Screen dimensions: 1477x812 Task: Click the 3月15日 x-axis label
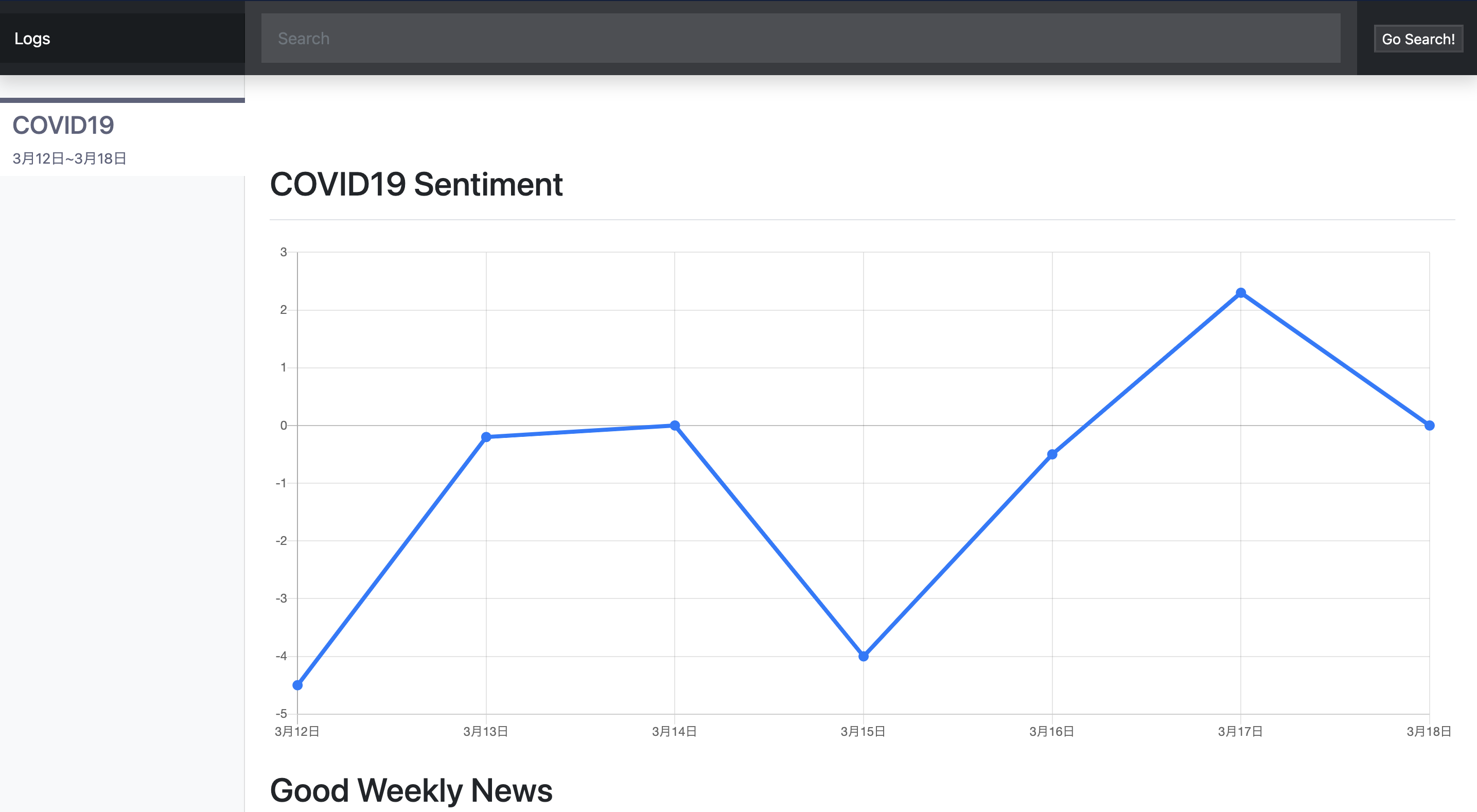[x=863, y=731]
